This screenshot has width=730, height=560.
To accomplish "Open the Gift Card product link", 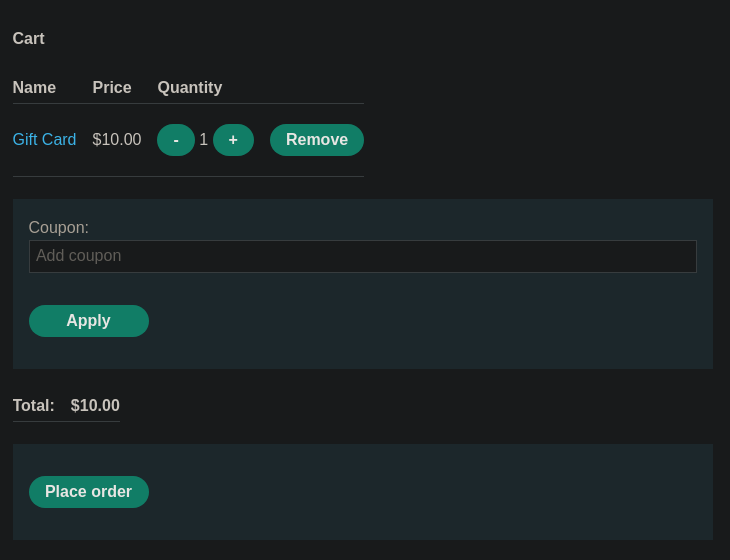I will pos(44,139).
